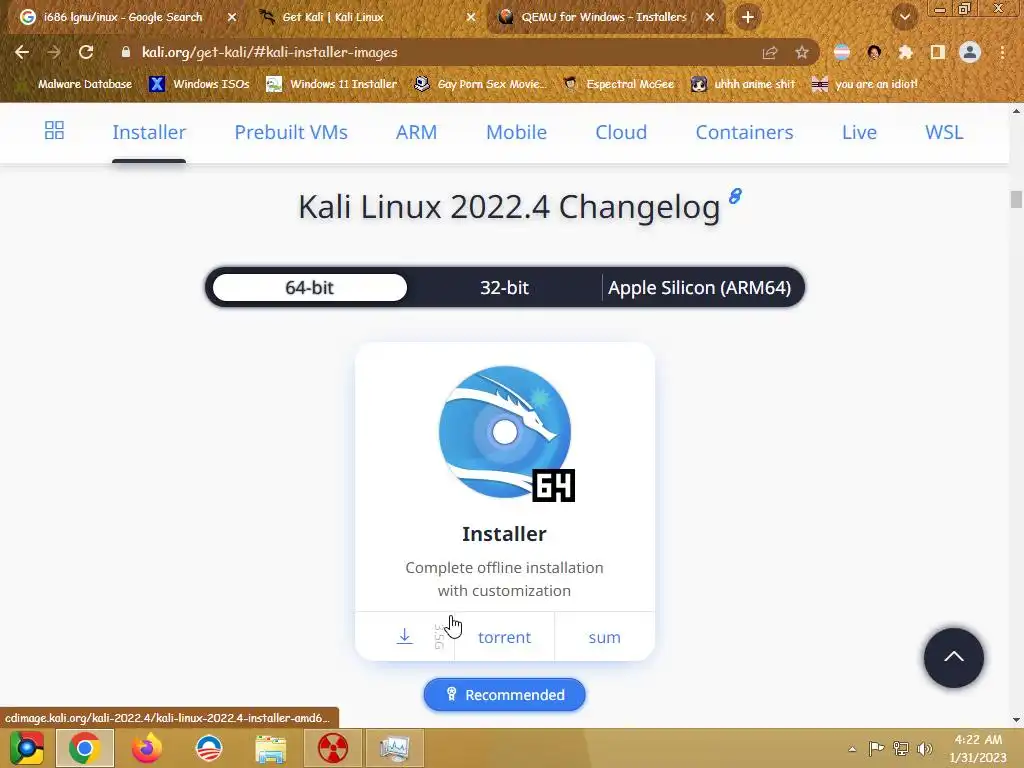Open Chrome's three-dot menu
Viewport: 1024px width, 768px height.
pos(1002,52)
